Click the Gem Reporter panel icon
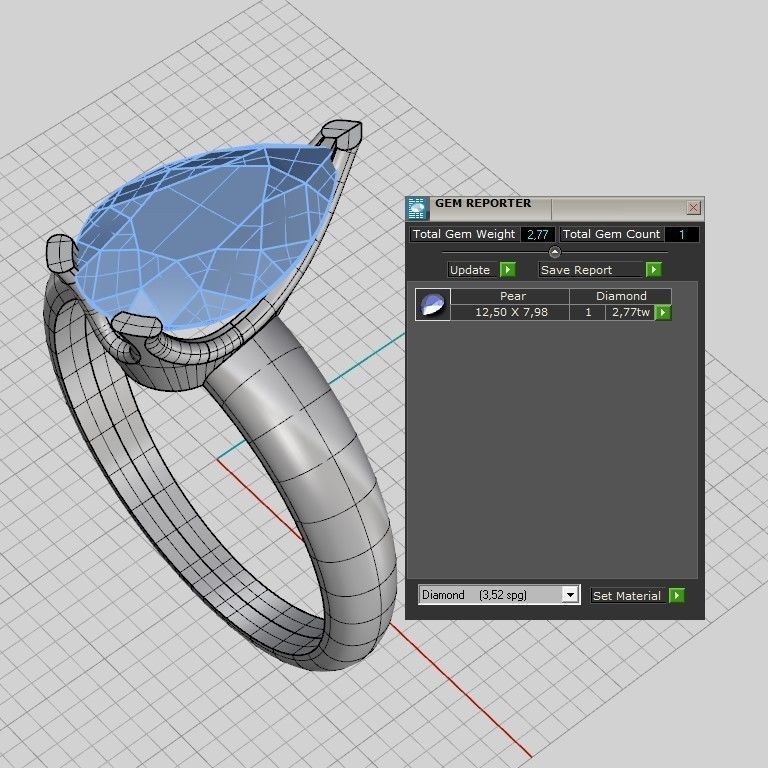Viewport: 768px width, 768px height. pos(417,209)
